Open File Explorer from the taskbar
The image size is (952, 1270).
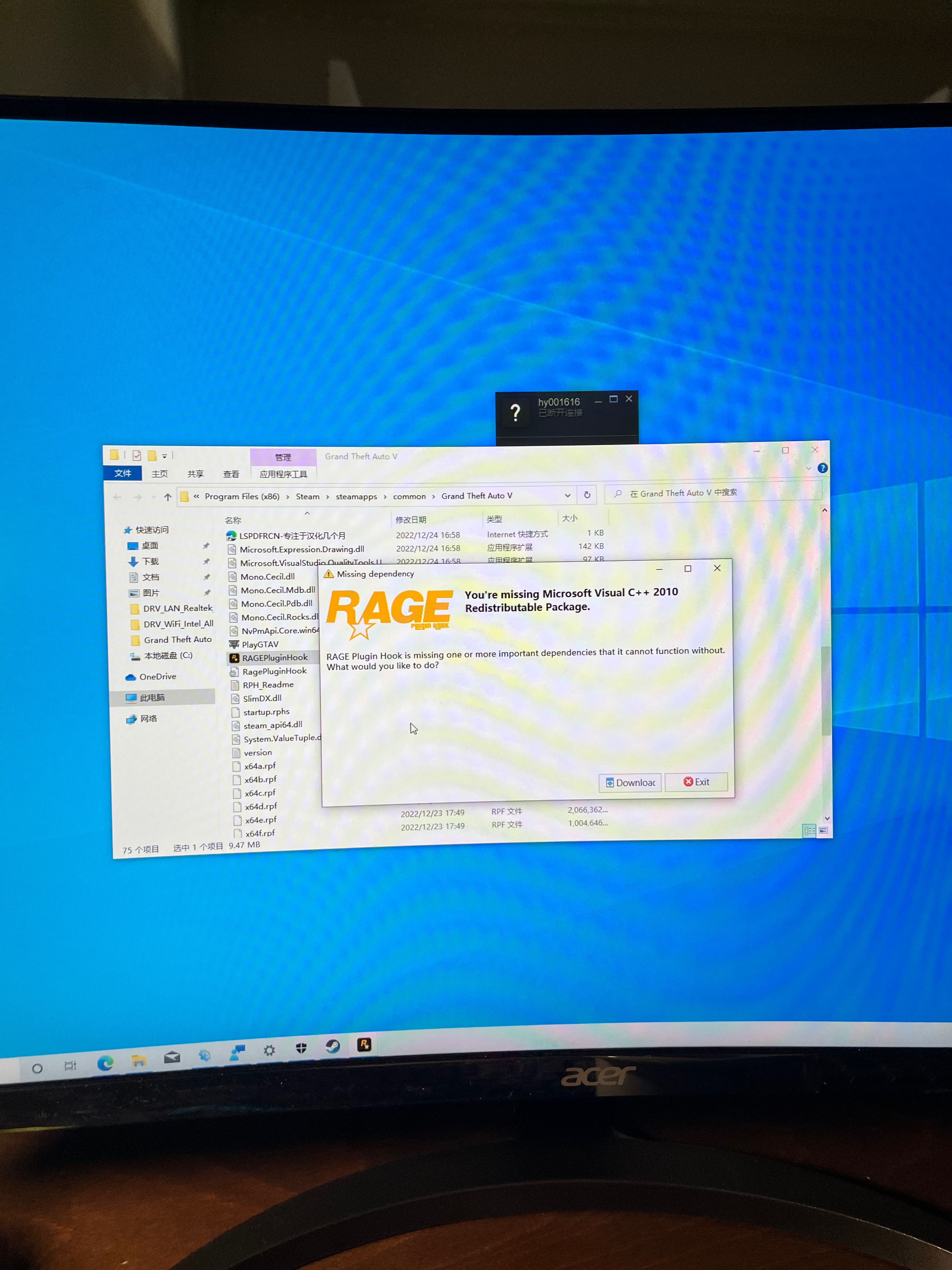click(x=138, y=1061)
